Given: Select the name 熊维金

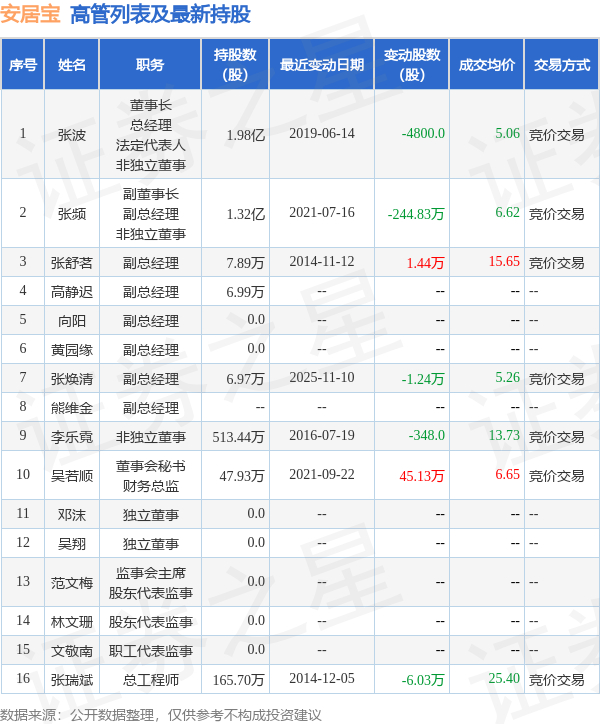Looking at the screenshot, I should (72, 408).
